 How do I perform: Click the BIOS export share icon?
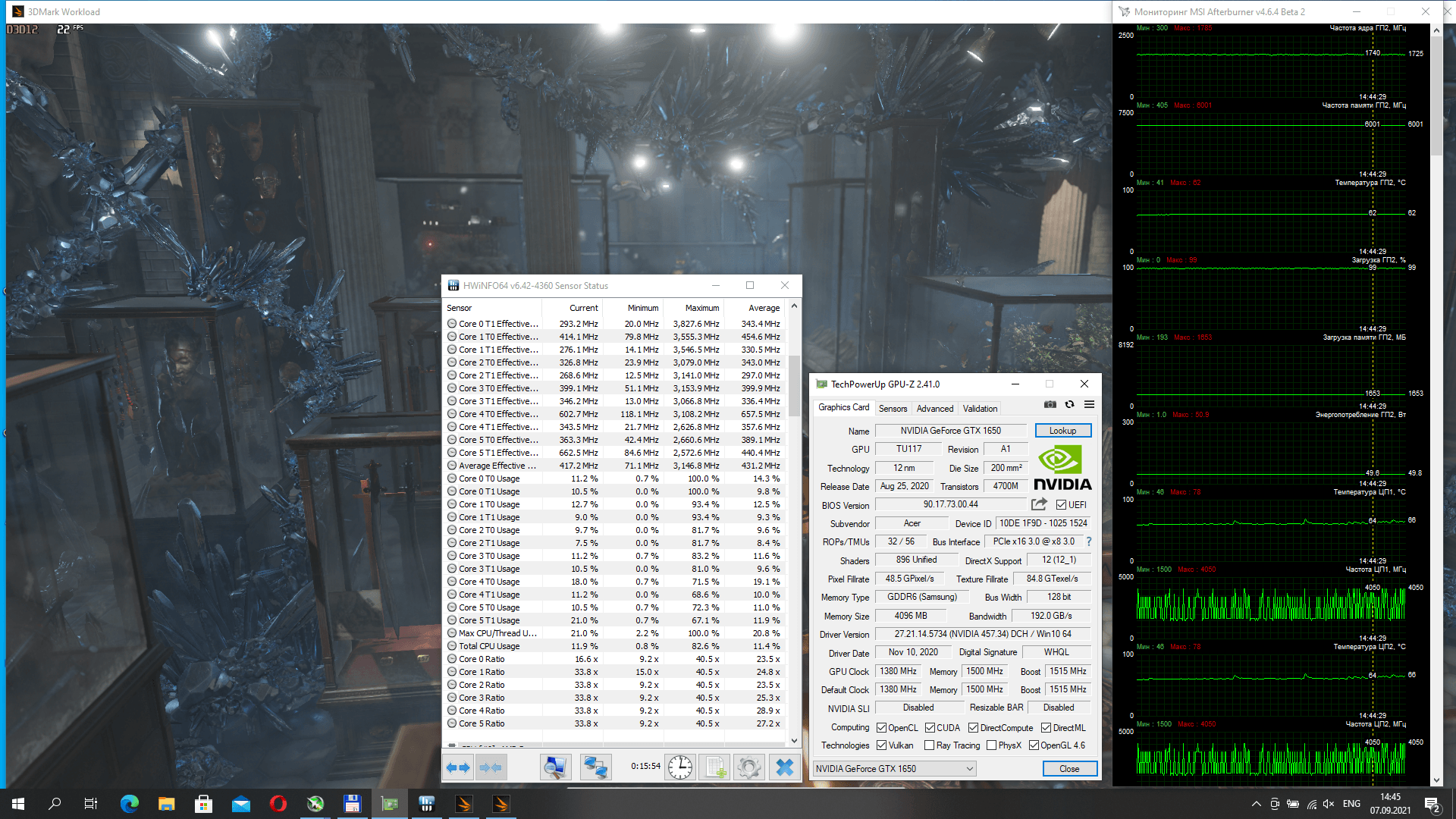point(1039,504)
